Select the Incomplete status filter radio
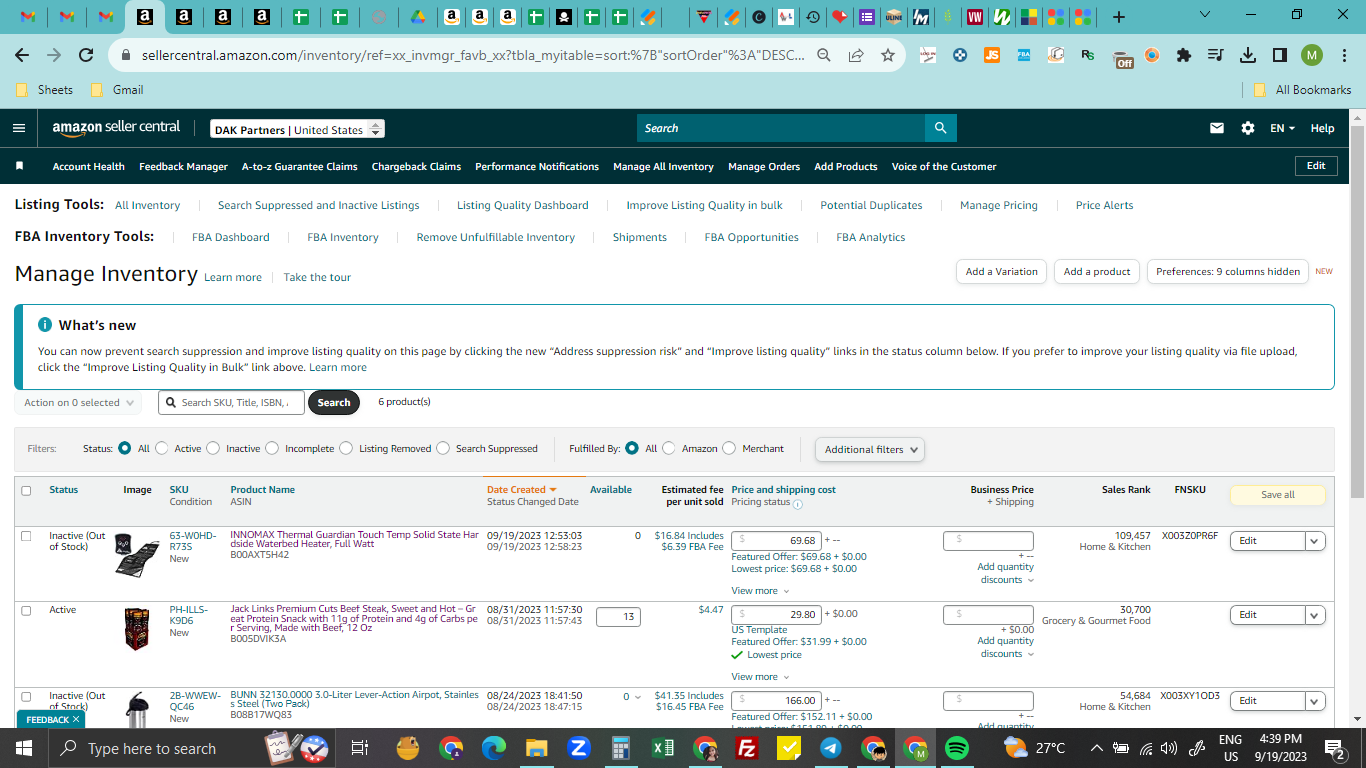The image size is (1366, 768). point(272,448)
